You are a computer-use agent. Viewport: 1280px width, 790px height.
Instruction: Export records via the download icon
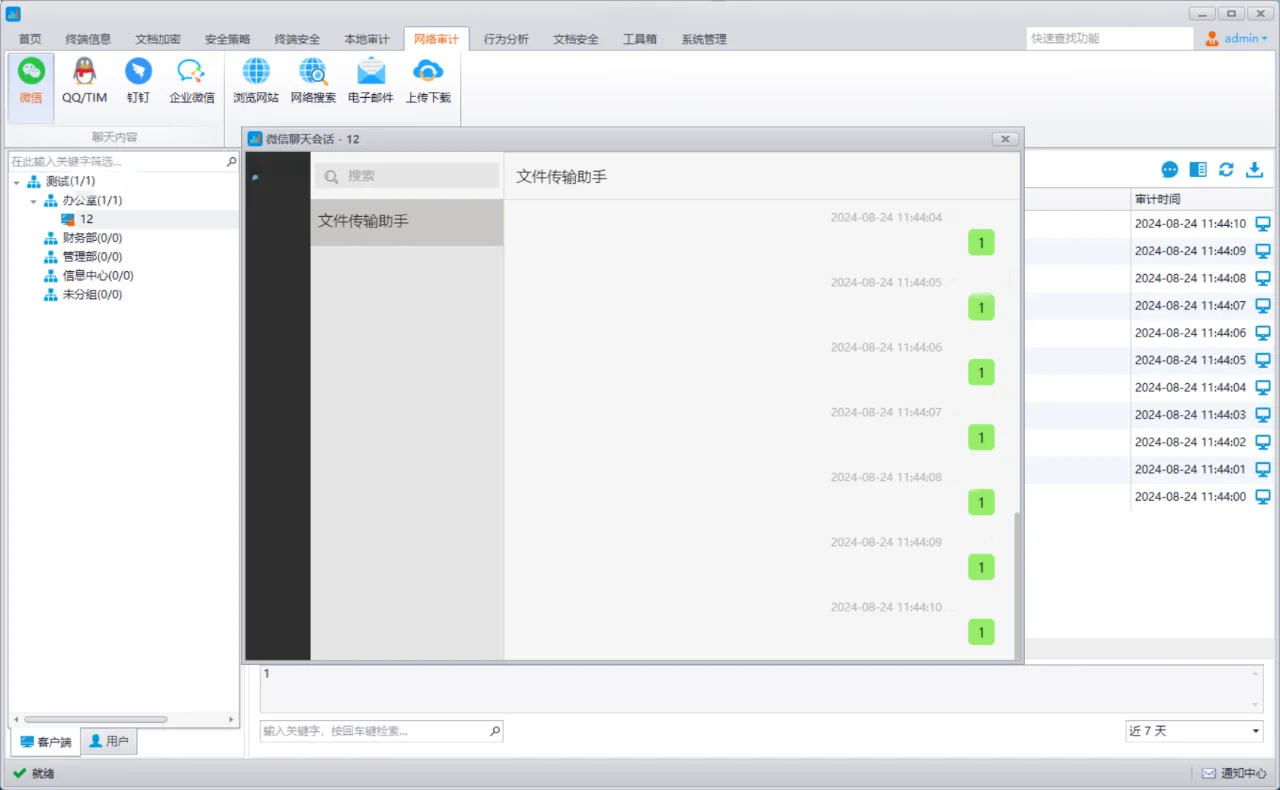pos(1254,169)
